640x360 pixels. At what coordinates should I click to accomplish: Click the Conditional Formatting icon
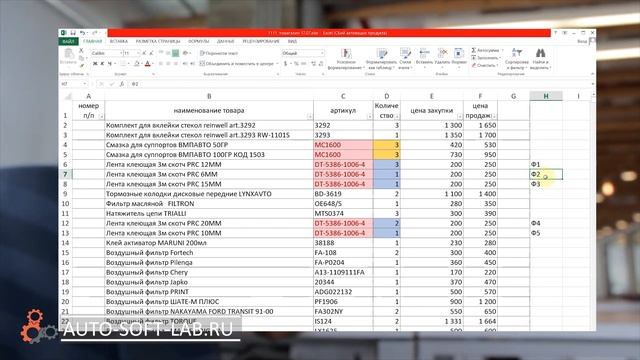(346, 54)
